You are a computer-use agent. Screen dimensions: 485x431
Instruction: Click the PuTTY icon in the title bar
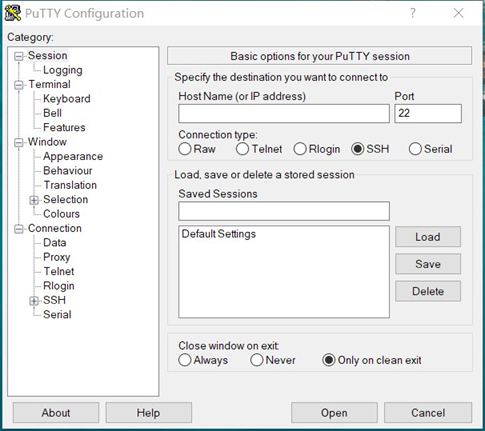tap(13, 13)
